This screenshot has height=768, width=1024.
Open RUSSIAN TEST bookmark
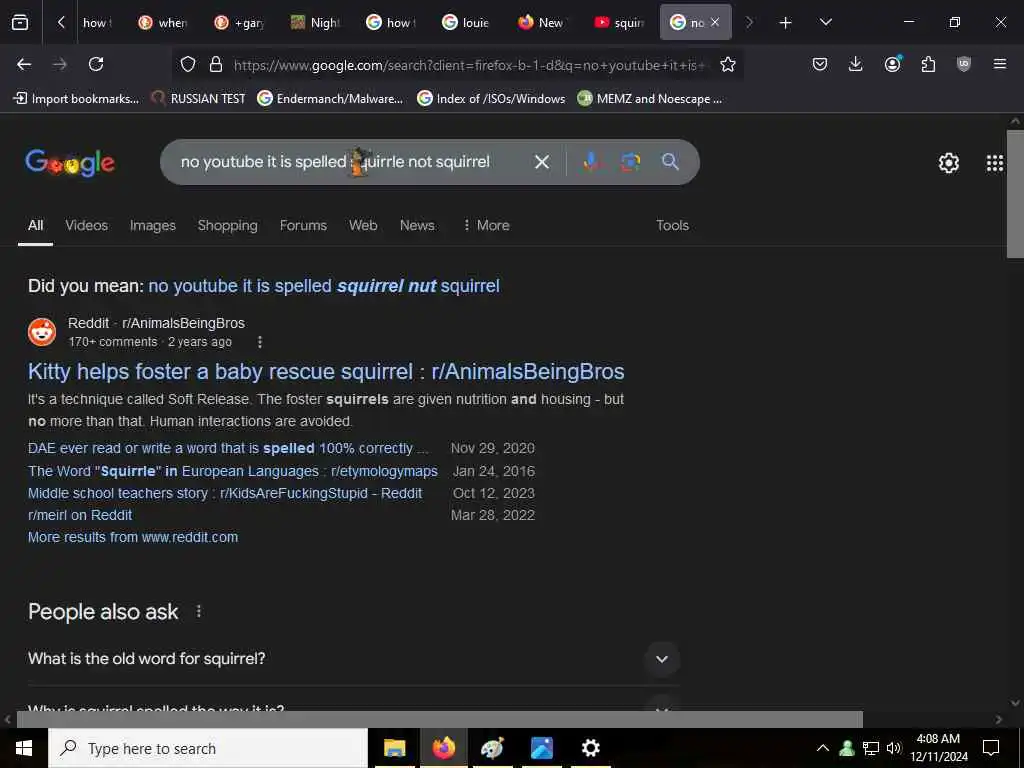(x=199, y=99)
